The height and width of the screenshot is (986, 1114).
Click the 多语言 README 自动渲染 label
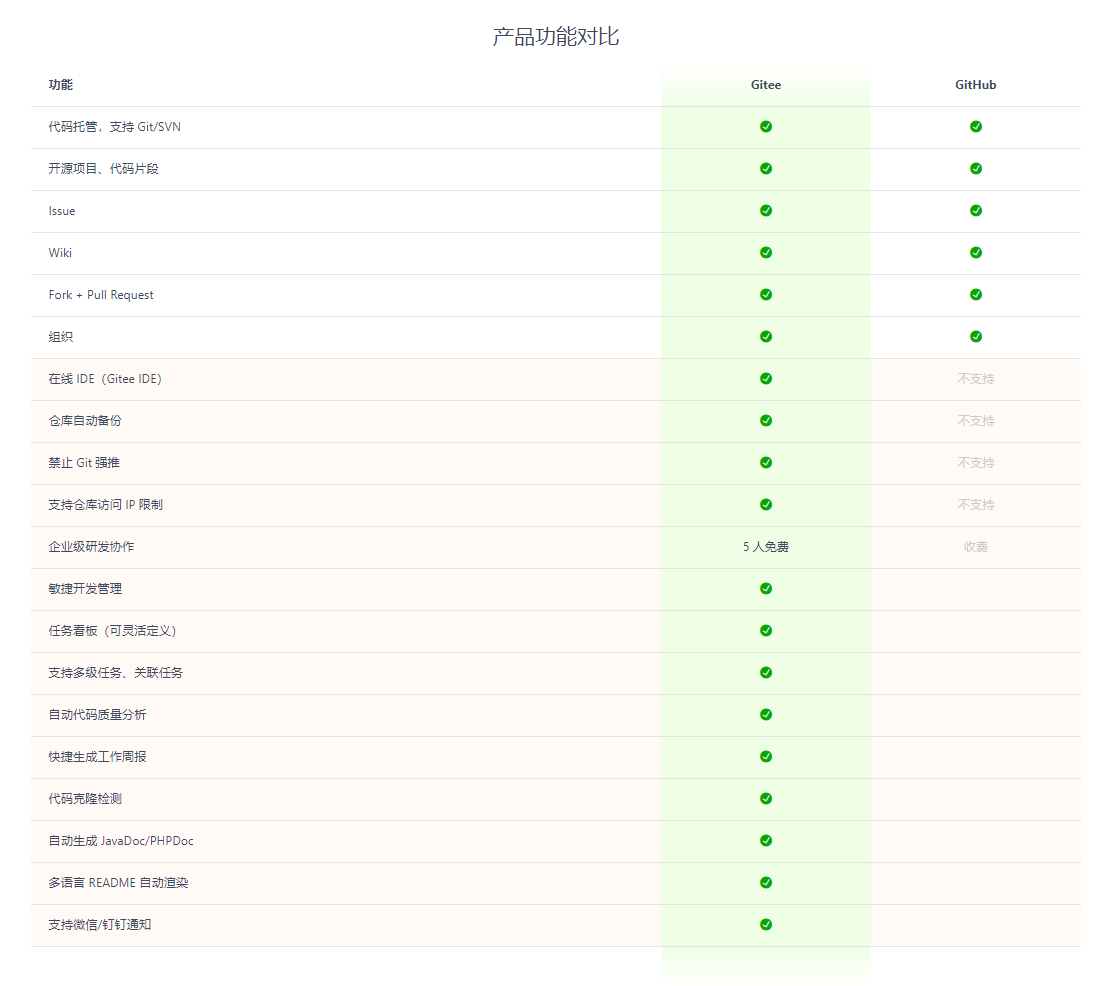pos(119,882)
